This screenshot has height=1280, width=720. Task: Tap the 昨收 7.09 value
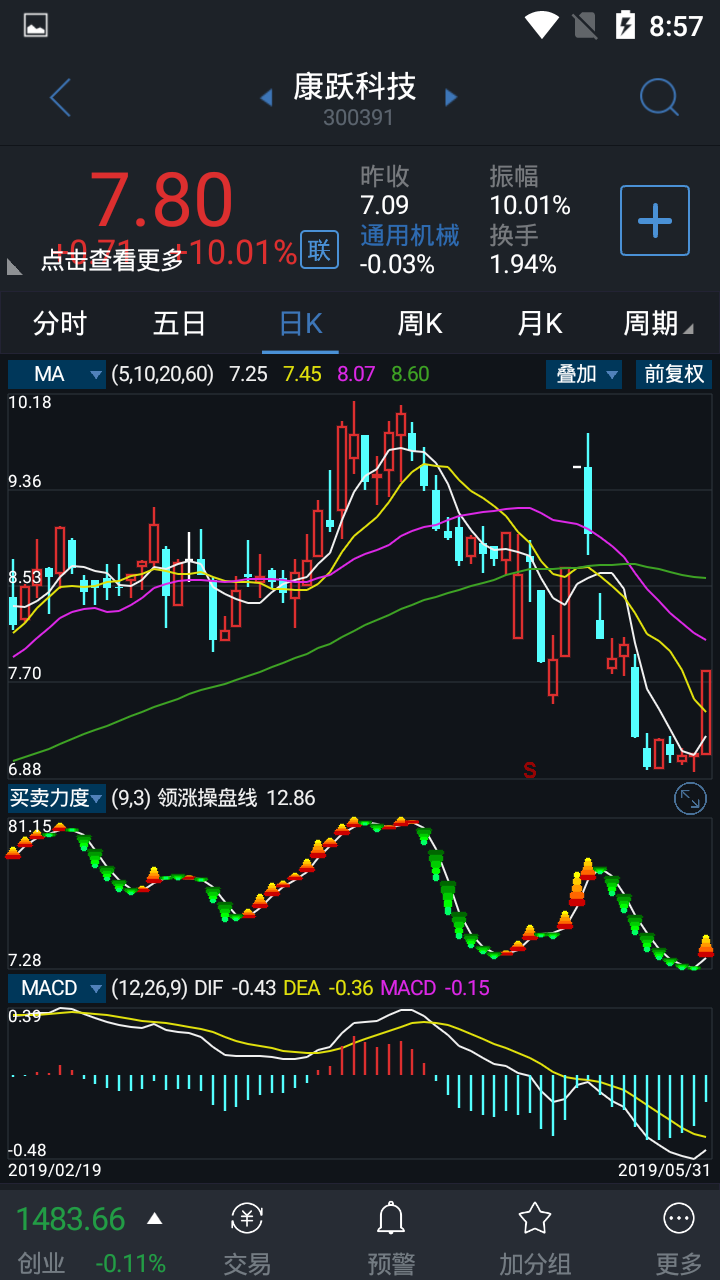tap(385, 206)
